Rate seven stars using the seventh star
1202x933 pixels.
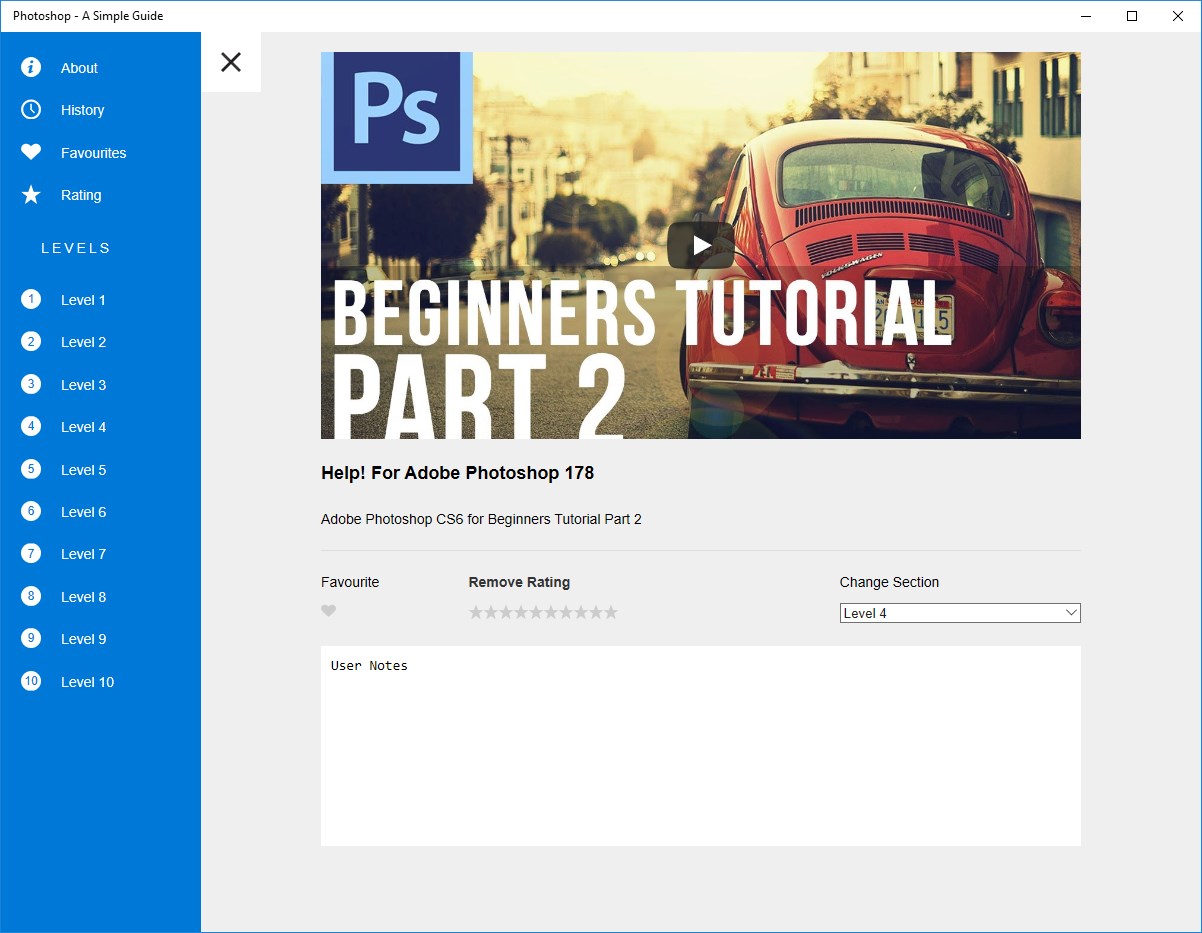click(566, 612)
